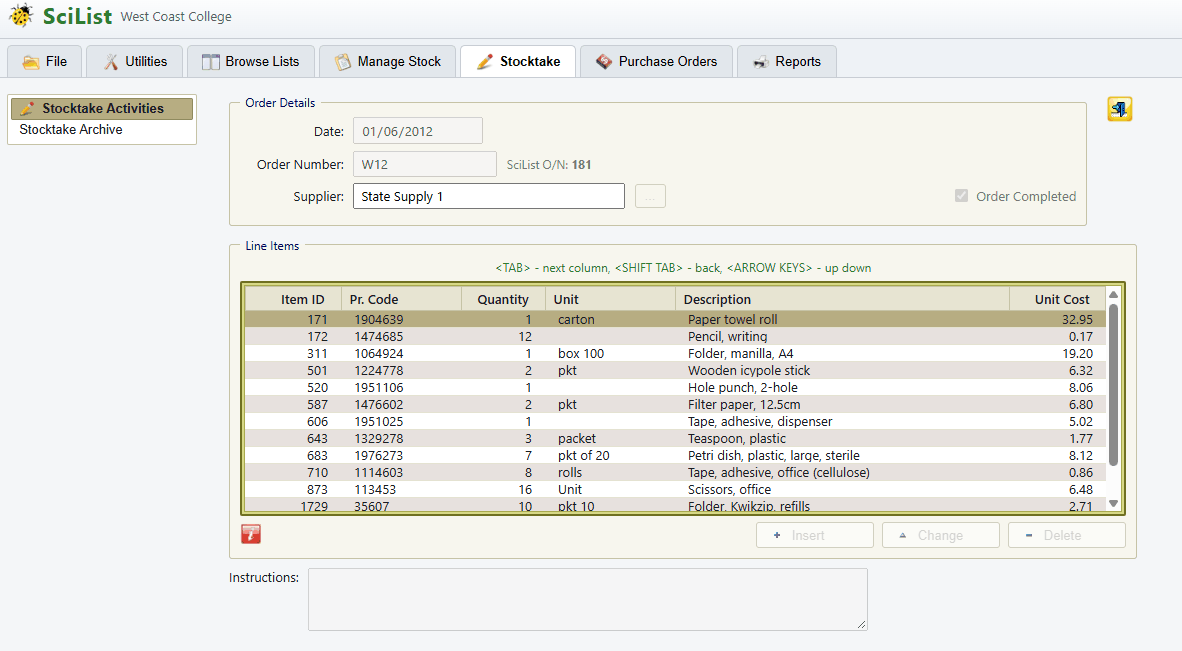
Task: Select the Filter paper, 12.5cm row
Action: [x=675, y=405]
